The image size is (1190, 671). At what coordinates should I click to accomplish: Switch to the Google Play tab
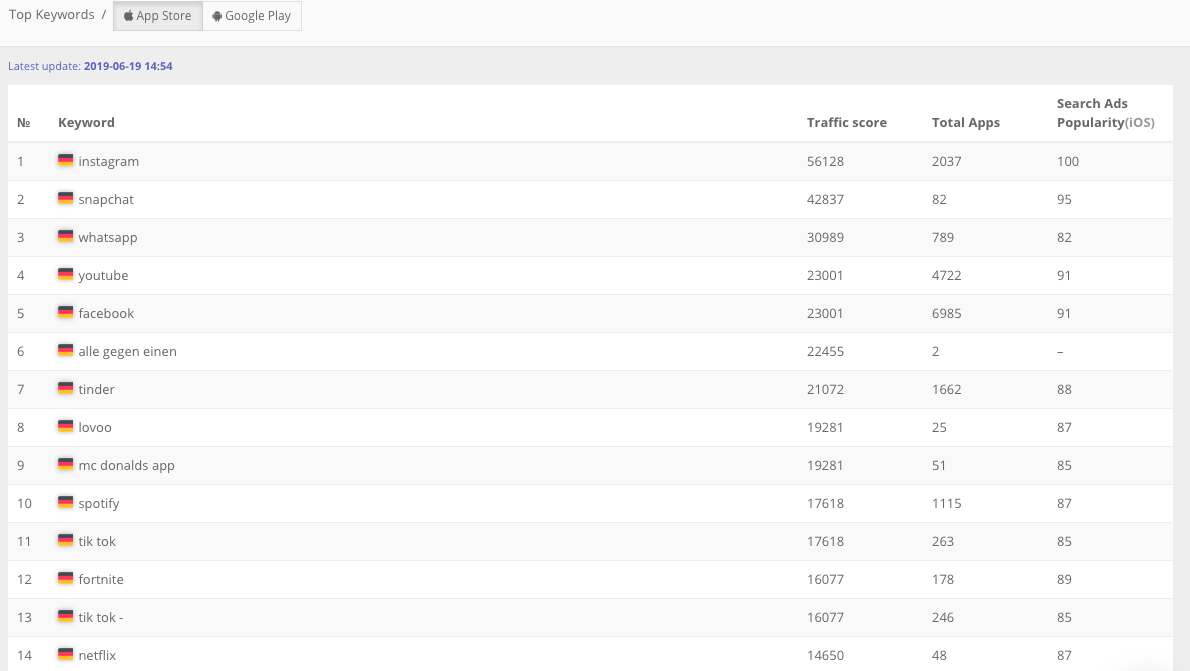[x=252, y=16]
